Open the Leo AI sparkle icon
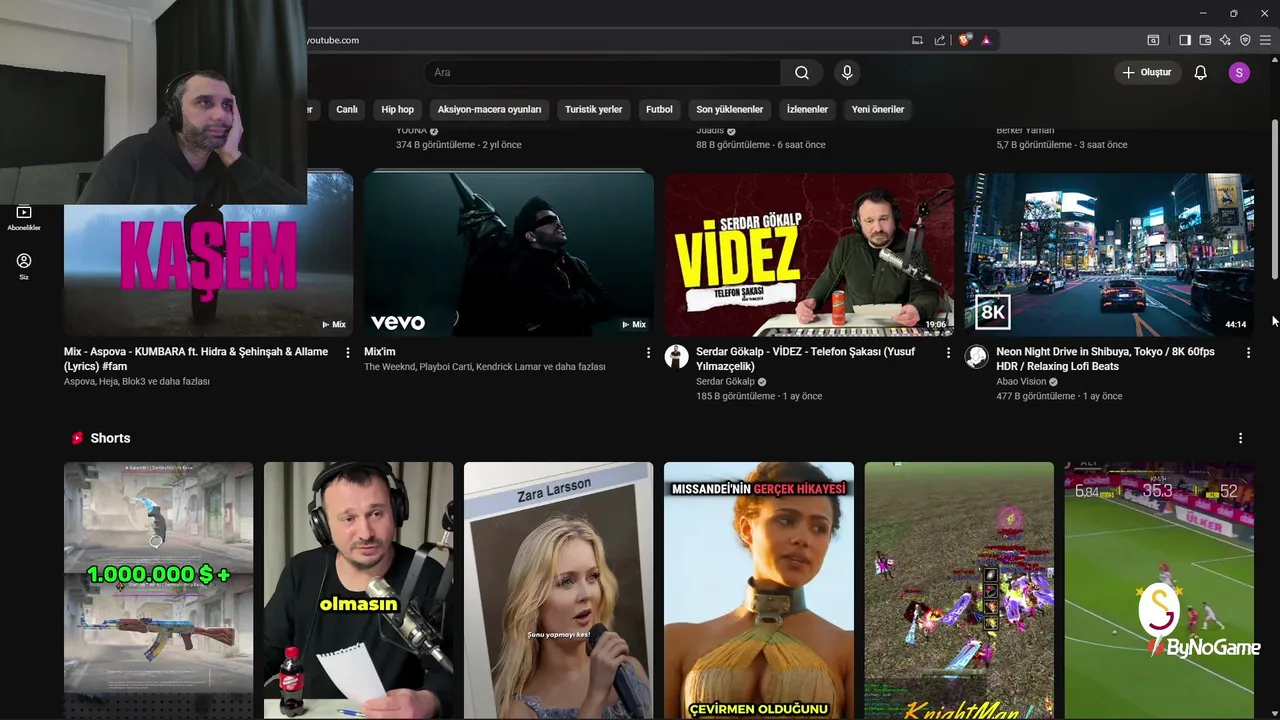This screenshot has height=720, width=1280. [x=1225, y=40]
